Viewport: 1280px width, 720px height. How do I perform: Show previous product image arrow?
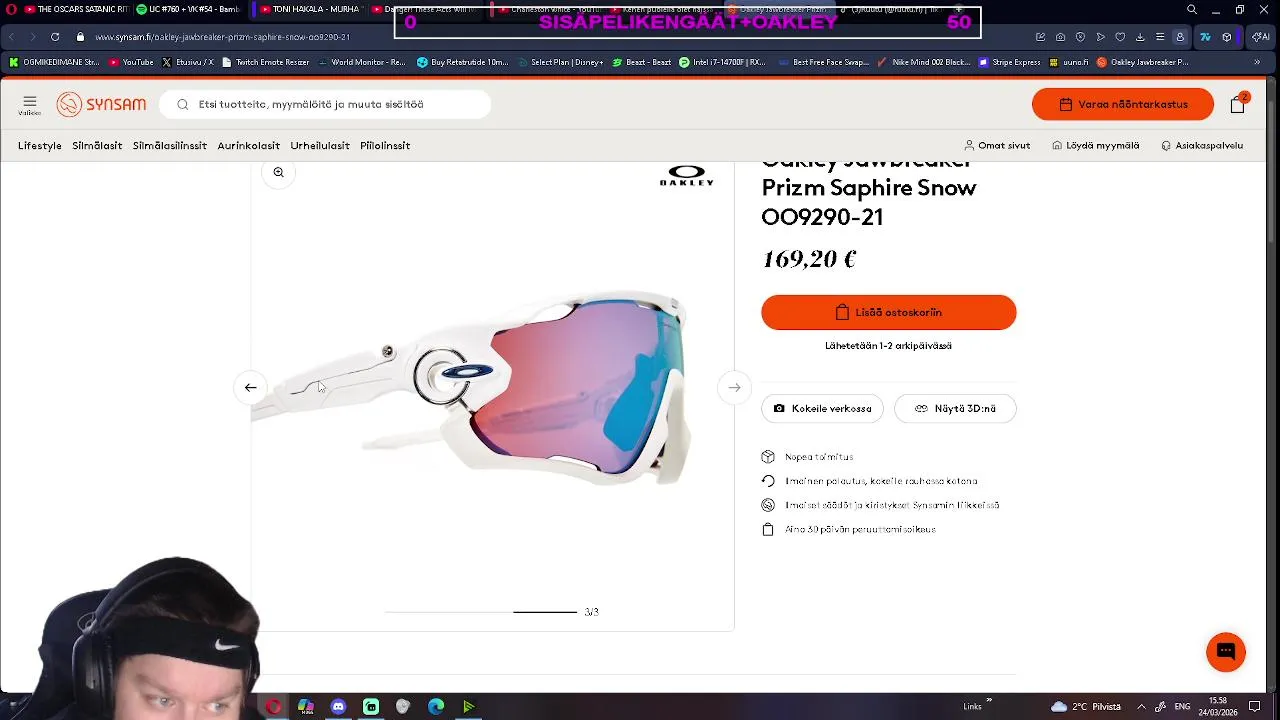pyautogui.click(x=251, y=387)
